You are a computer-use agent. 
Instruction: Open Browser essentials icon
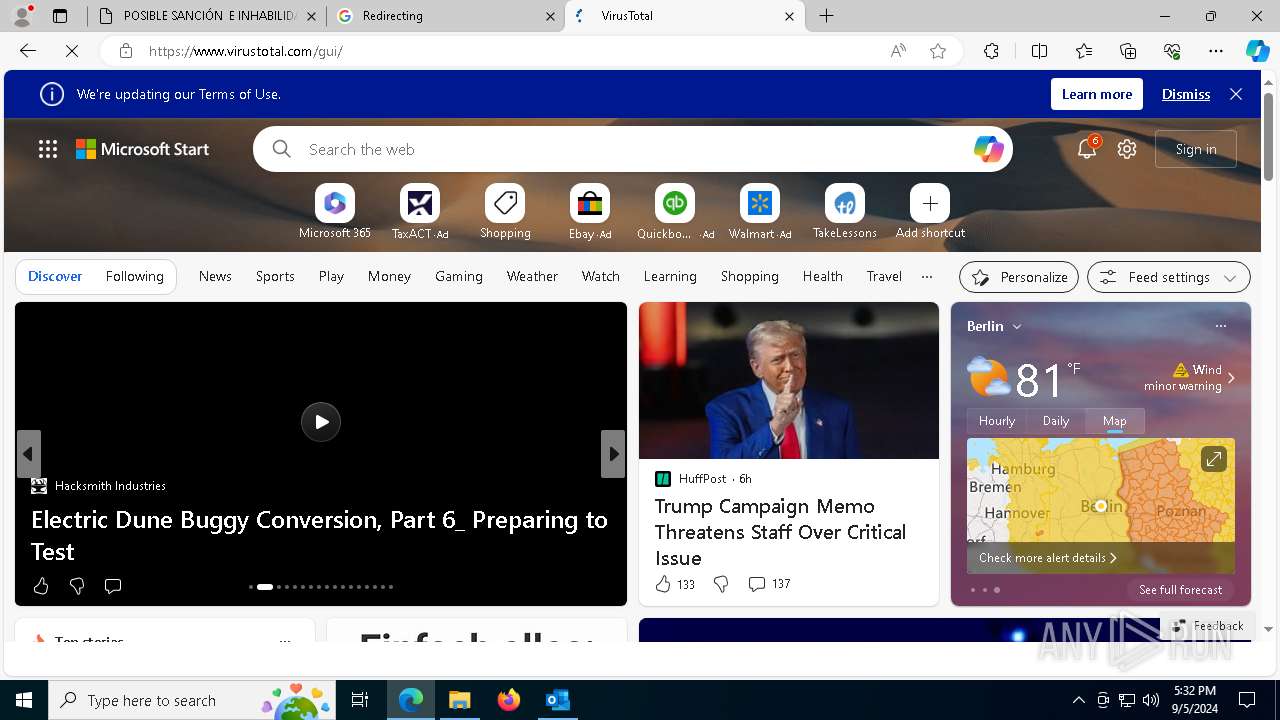tap(1172, 51)
